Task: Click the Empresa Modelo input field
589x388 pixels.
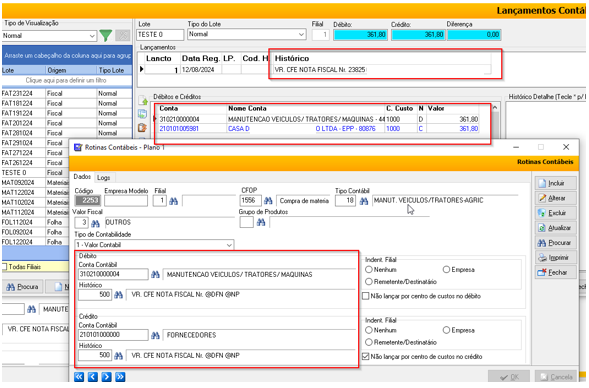Action: tap(126, 201)
